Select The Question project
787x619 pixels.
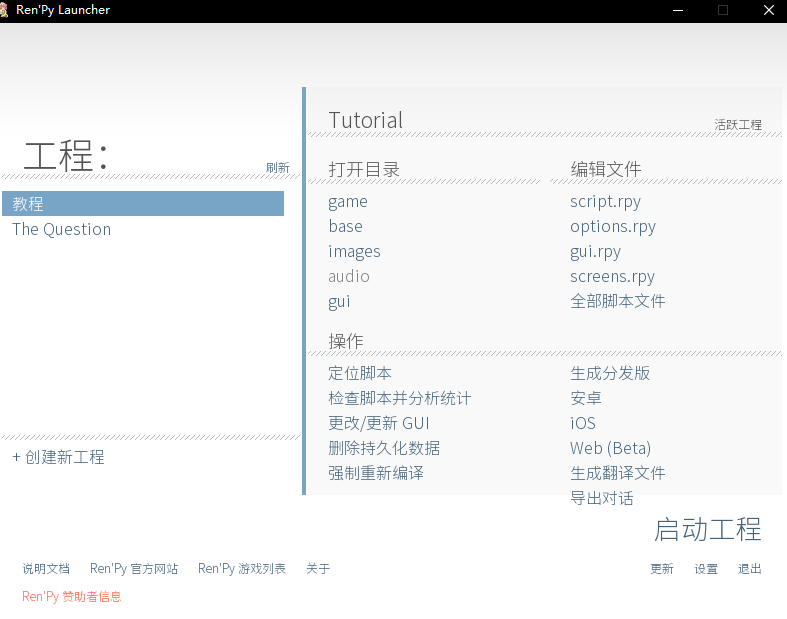pos(62,229)
